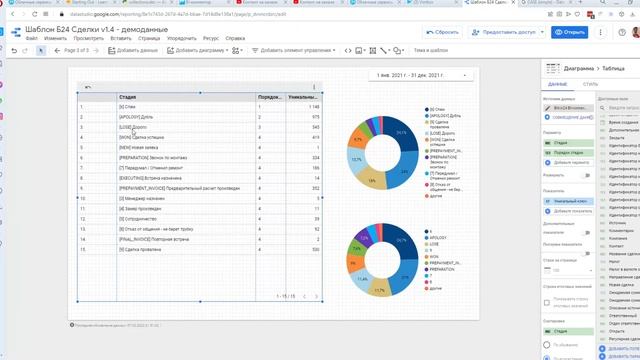Image resolution: width=640 pixels, height=360 pixels.
Task: Click dark blue segment of bottom donut chart
Action: 402,241
